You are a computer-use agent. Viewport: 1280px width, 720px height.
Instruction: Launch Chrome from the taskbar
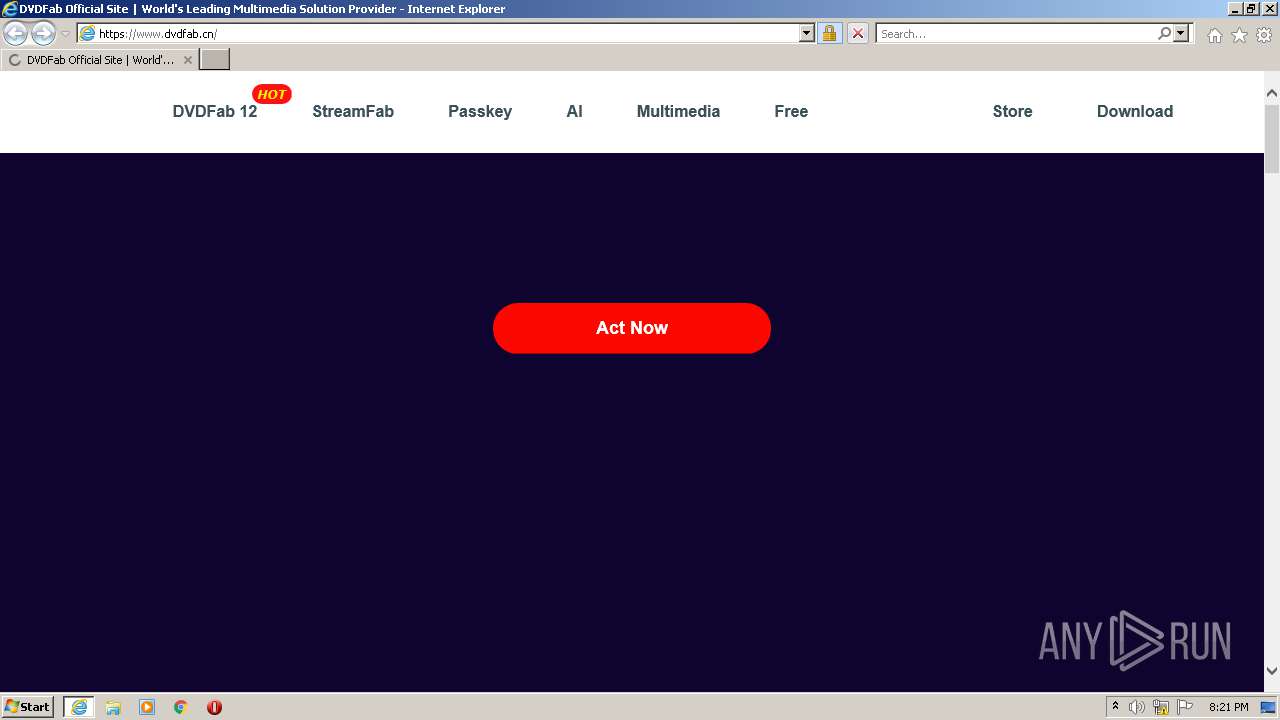click(181, 707)
